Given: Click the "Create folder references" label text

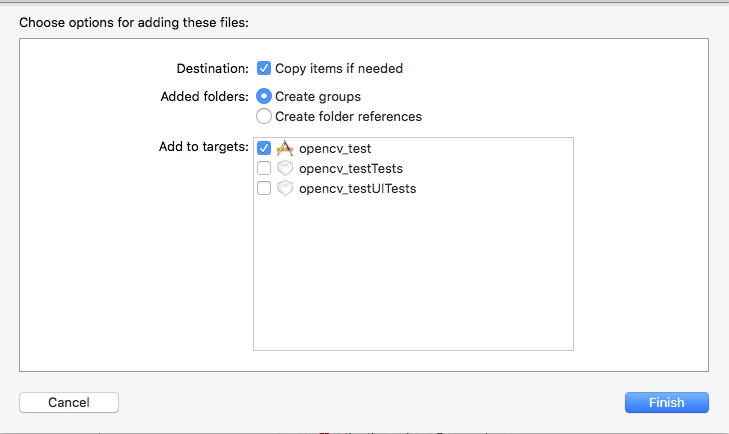Looking at the screenshot, I should point(348,116).
